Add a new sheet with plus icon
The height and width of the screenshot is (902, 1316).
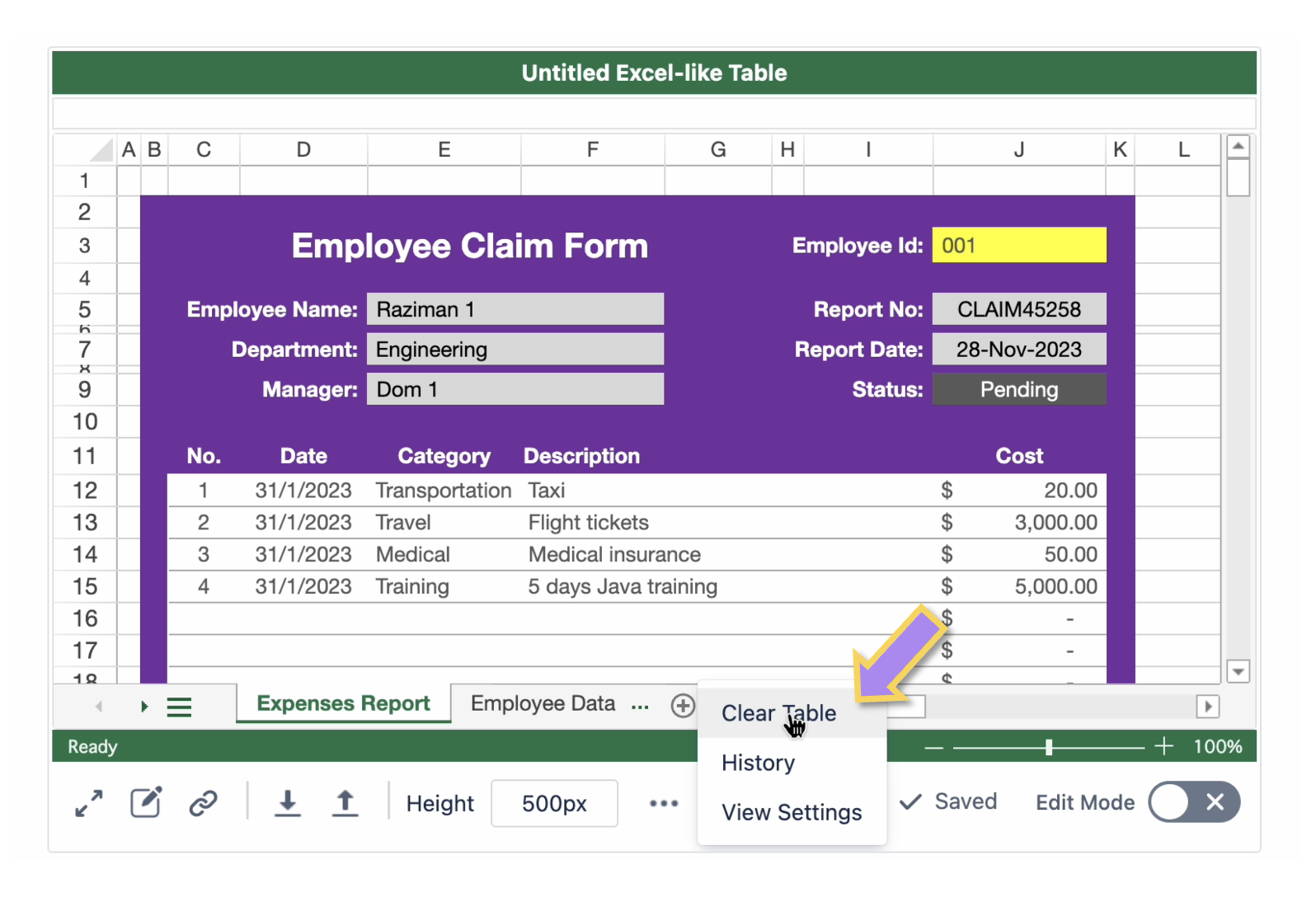(x=683, y=706)
